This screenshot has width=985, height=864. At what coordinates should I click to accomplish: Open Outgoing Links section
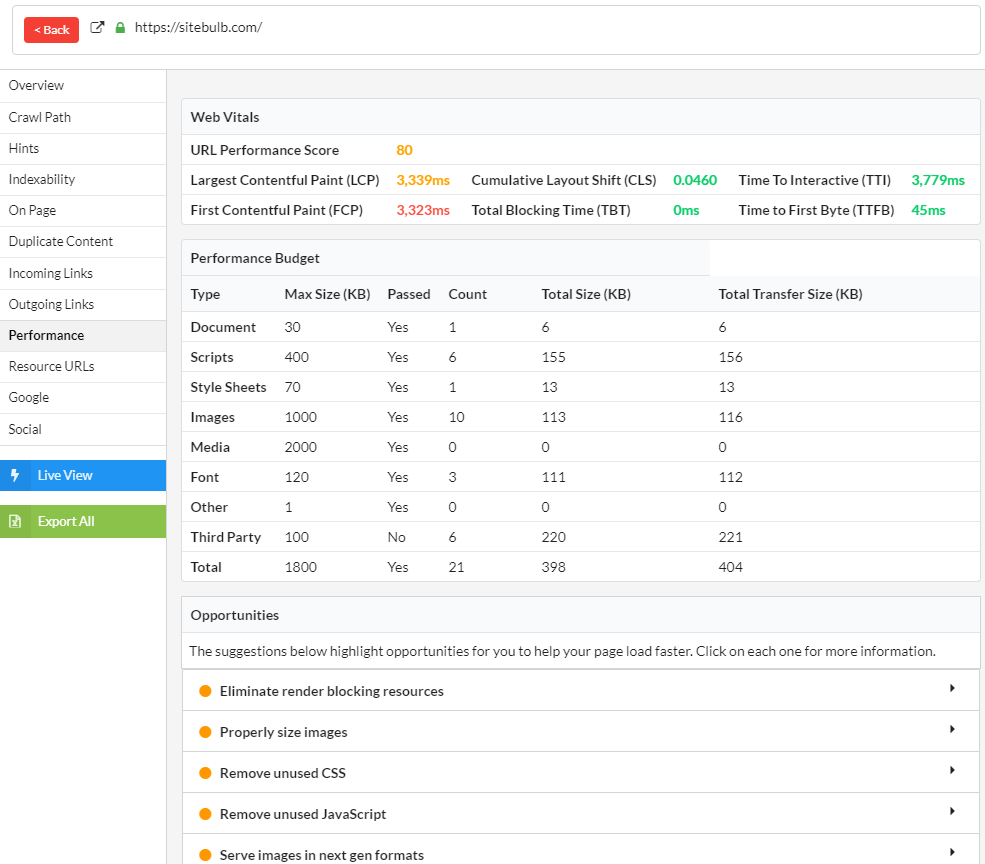pos(83,304)
